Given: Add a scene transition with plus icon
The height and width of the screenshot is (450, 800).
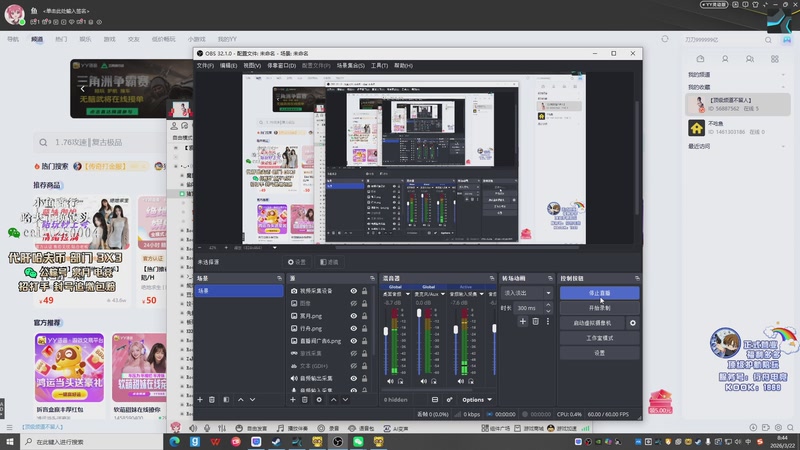Looking at the screenshot, I should click(x=522, y=321).
